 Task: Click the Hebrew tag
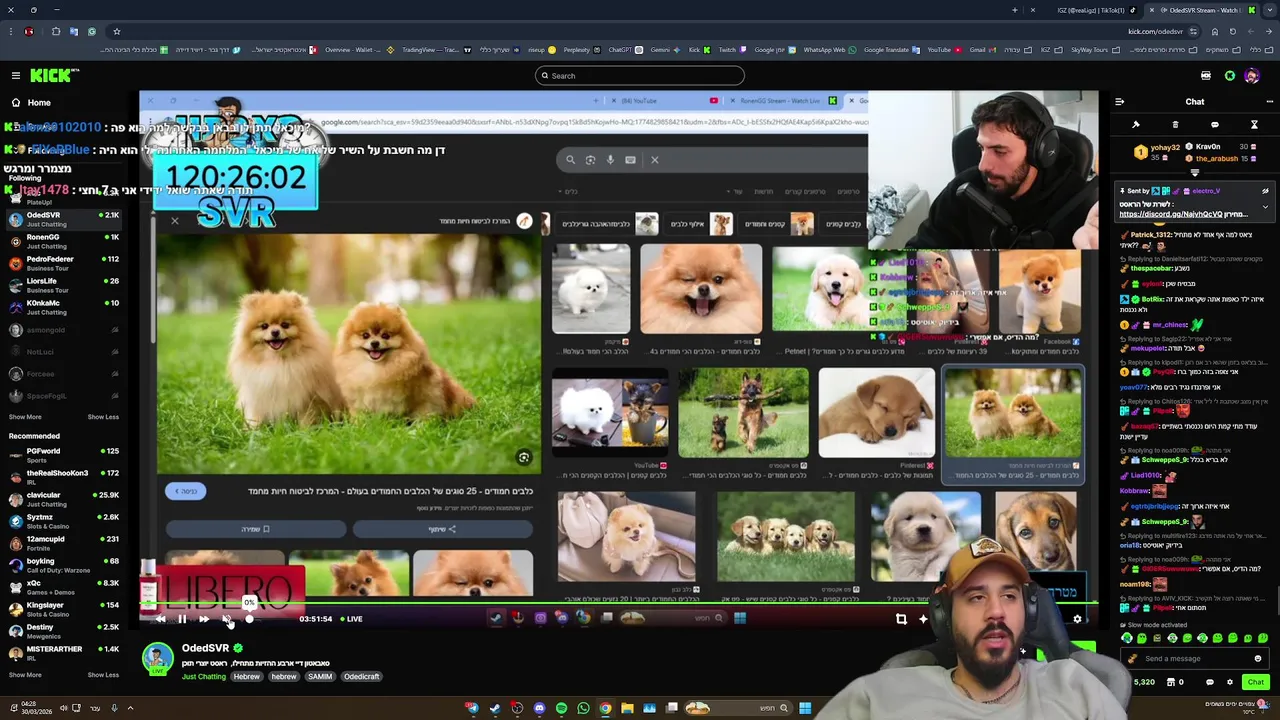(x=246, y=677)
